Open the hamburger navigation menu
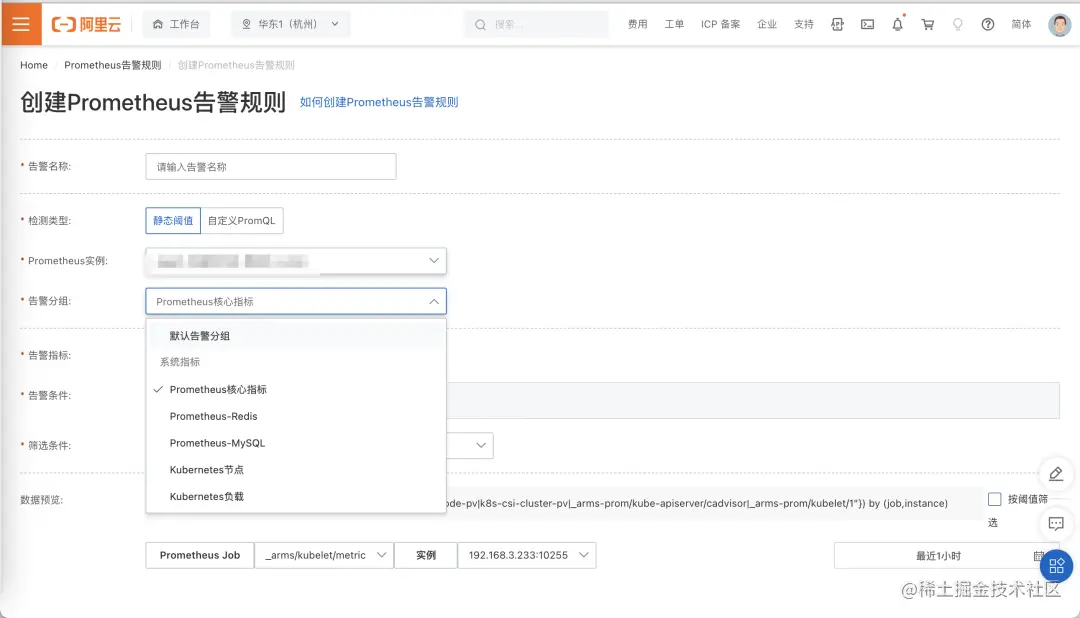 point(21,24)
